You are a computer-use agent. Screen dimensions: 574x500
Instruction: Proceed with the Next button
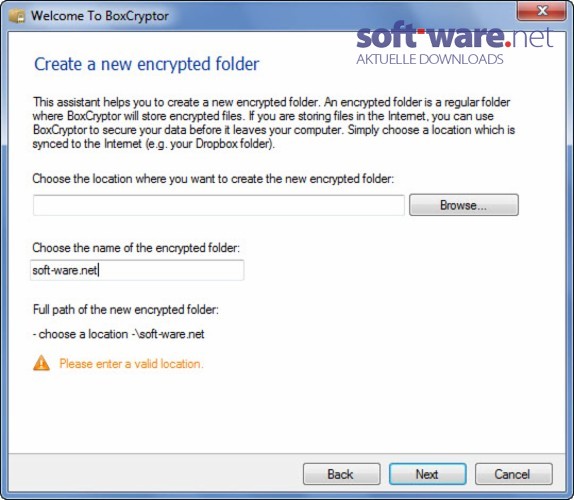(x=428, y=474)
